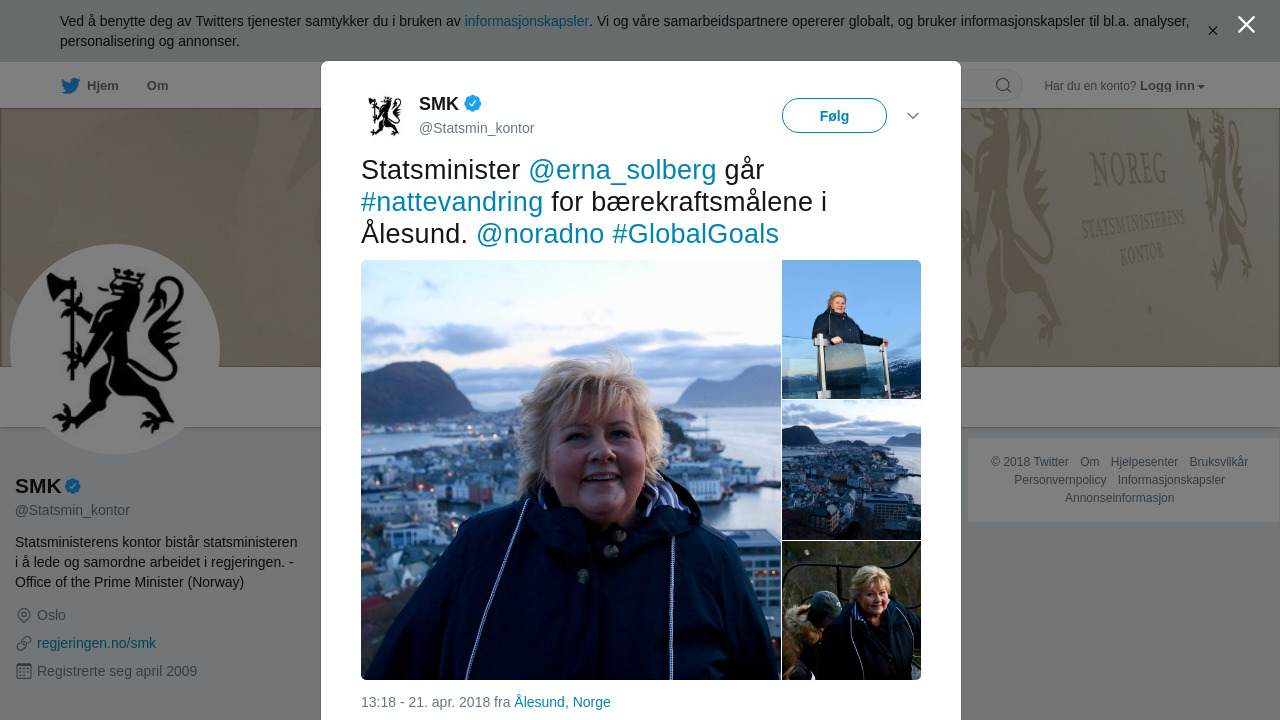Visit the regjeringen.no/smk link
Image resolution: width=1280 pixels, height=720 pixels.
(96, 643)
